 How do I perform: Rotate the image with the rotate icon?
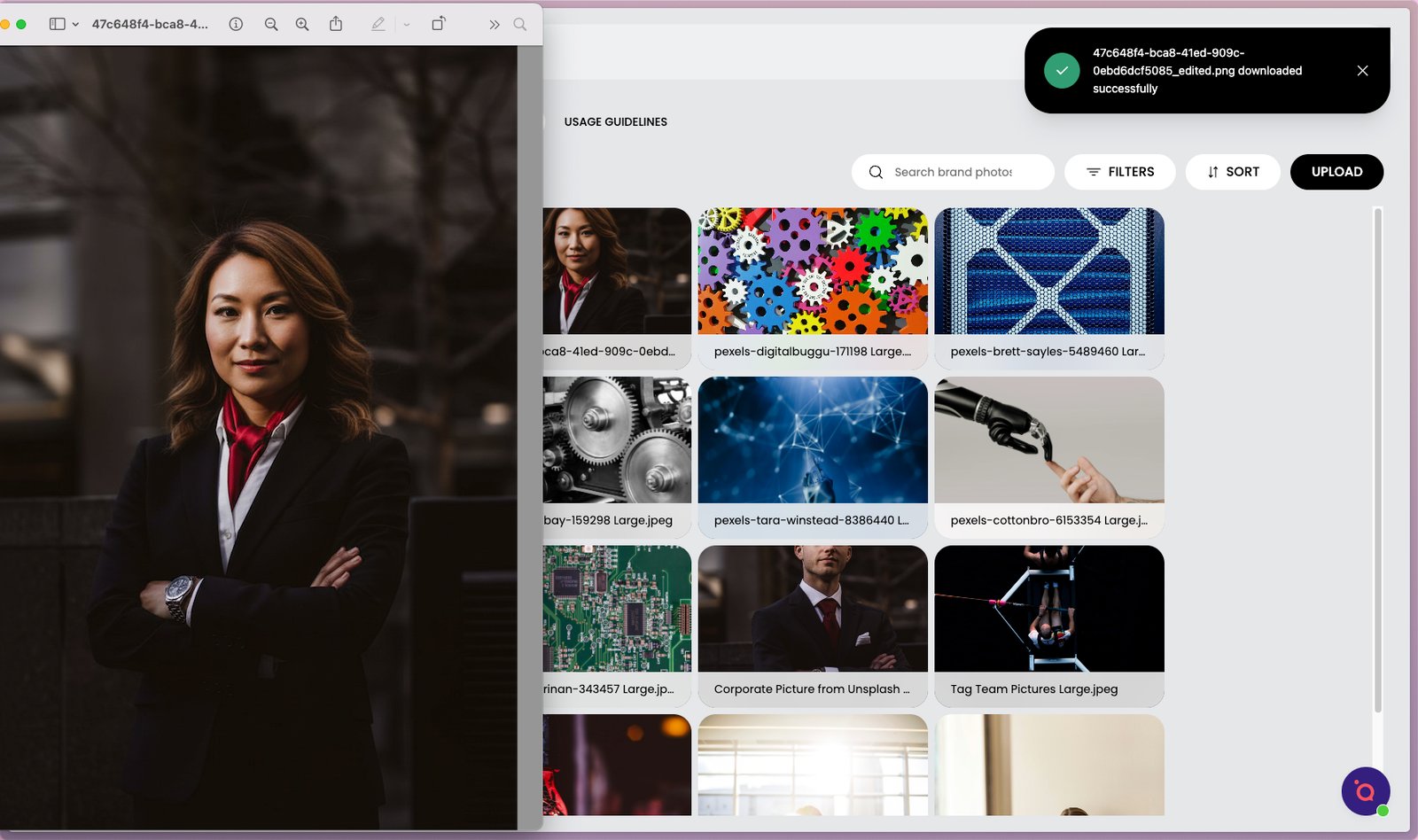click(x=438, y=24)
